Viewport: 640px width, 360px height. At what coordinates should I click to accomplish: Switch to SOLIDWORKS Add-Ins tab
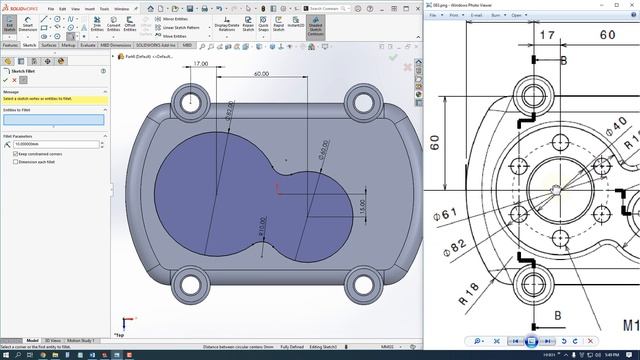[x=156, y=45]
